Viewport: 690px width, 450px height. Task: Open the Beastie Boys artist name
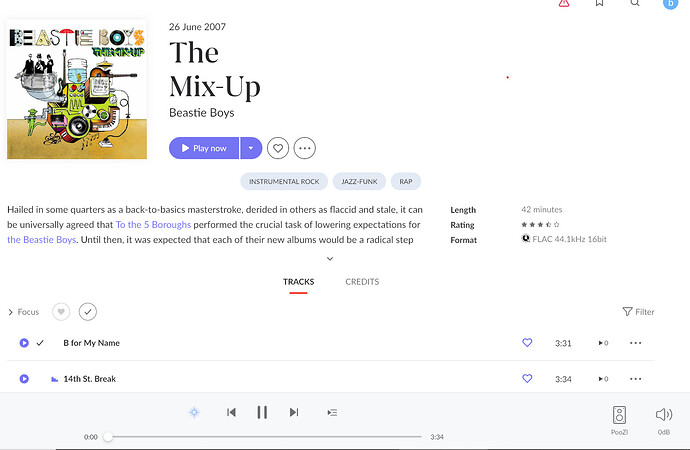[202, 113]
